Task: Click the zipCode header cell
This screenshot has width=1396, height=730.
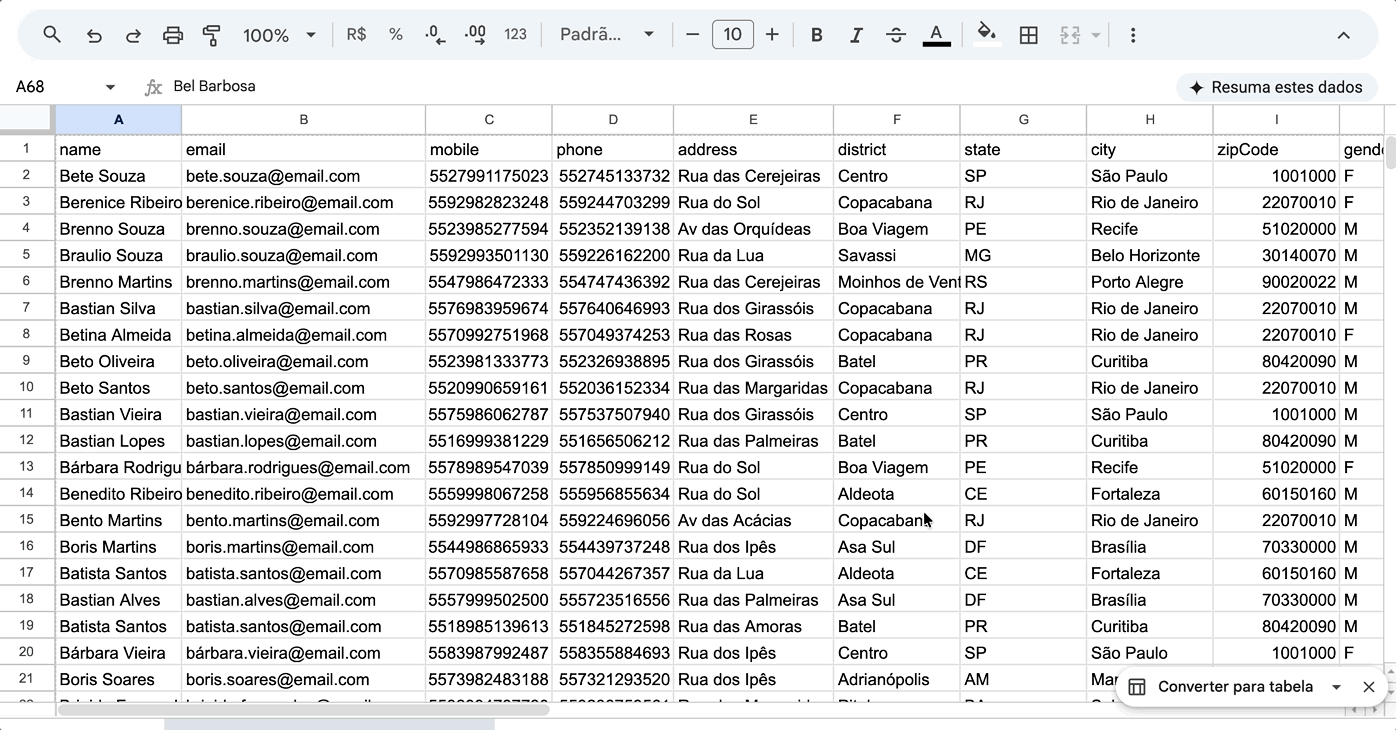Action: coord(1276,149)
